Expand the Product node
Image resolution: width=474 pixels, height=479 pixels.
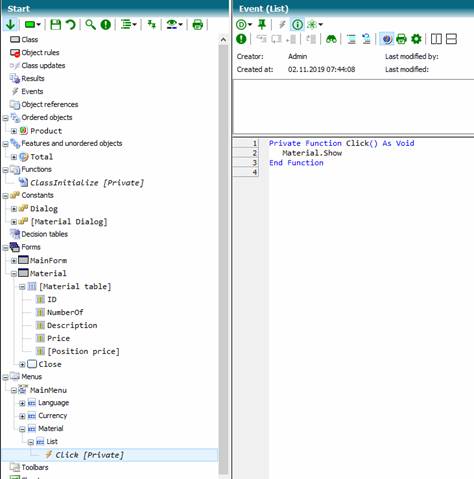click(x=14, y=131)
